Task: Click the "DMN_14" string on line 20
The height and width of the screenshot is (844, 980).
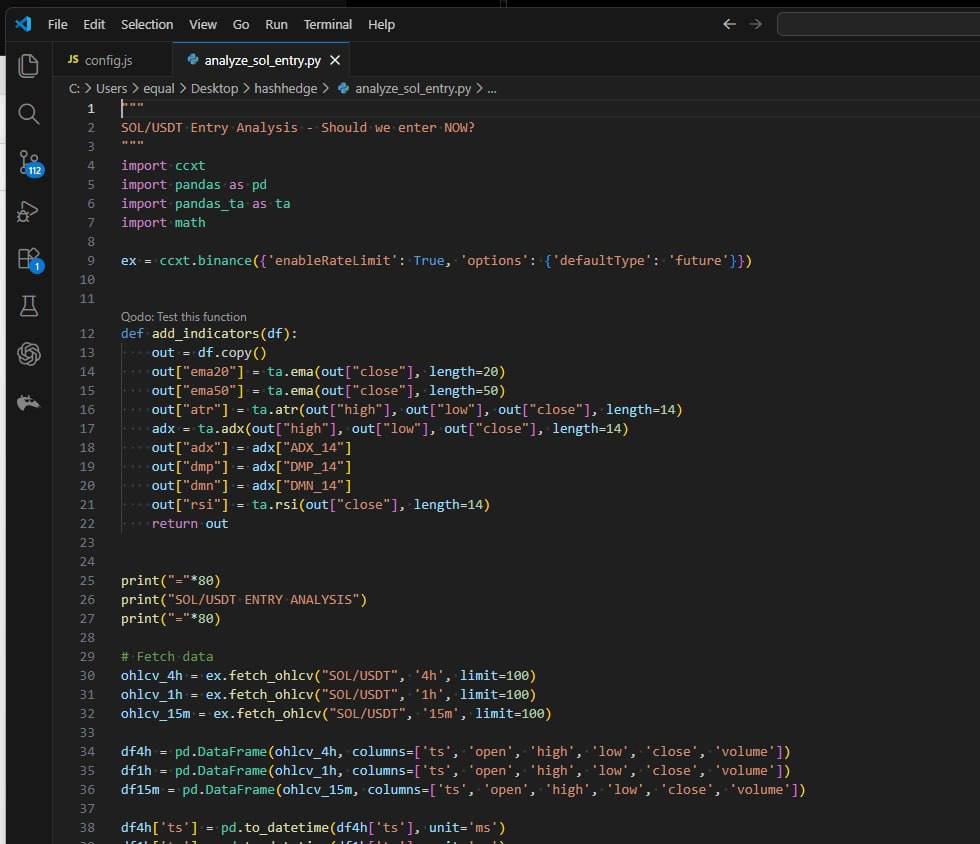Action: [314, 485]
